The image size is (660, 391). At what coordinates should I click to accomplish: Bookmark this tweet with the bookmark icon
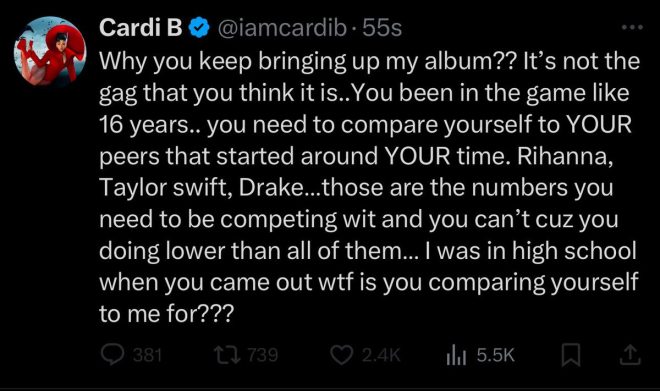(x=571, y=355)
